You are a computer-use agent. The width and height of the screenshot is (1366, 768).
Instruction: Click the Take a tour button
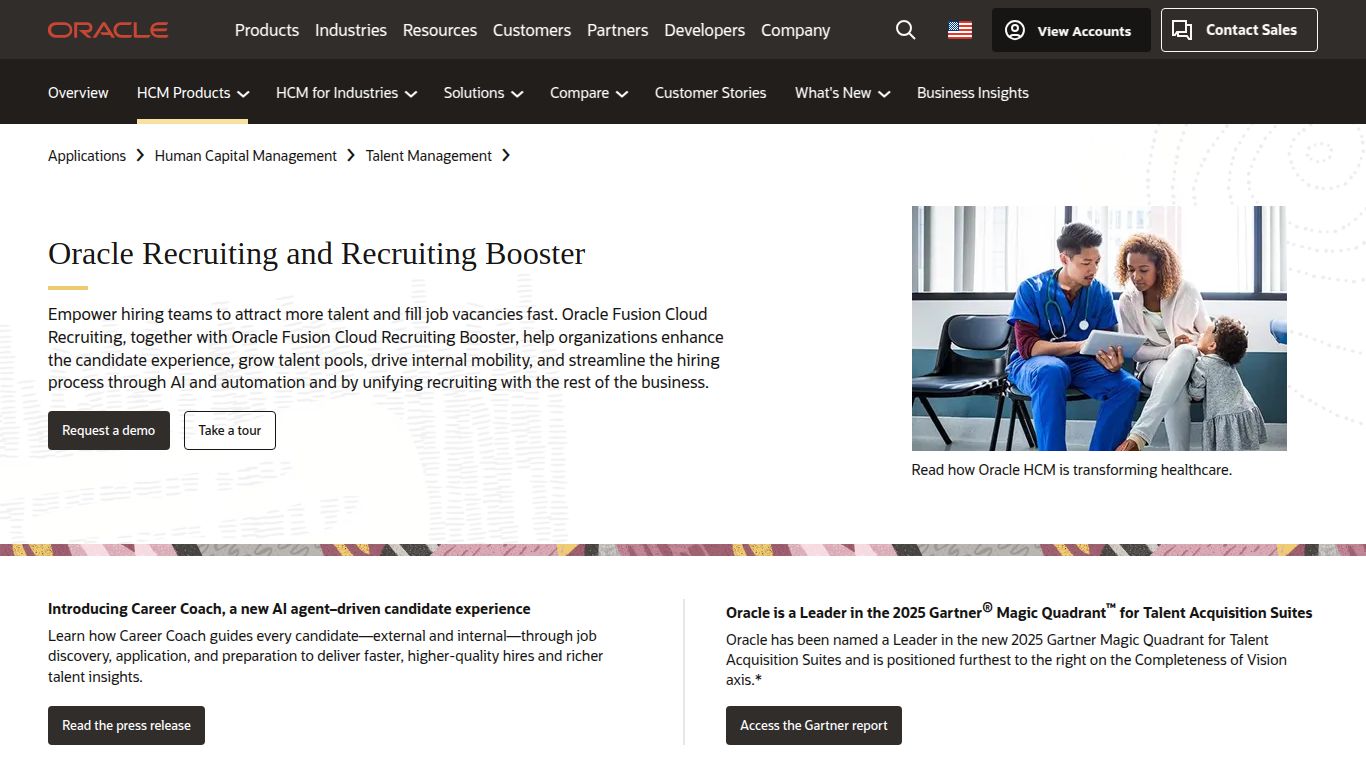[229, 430]
